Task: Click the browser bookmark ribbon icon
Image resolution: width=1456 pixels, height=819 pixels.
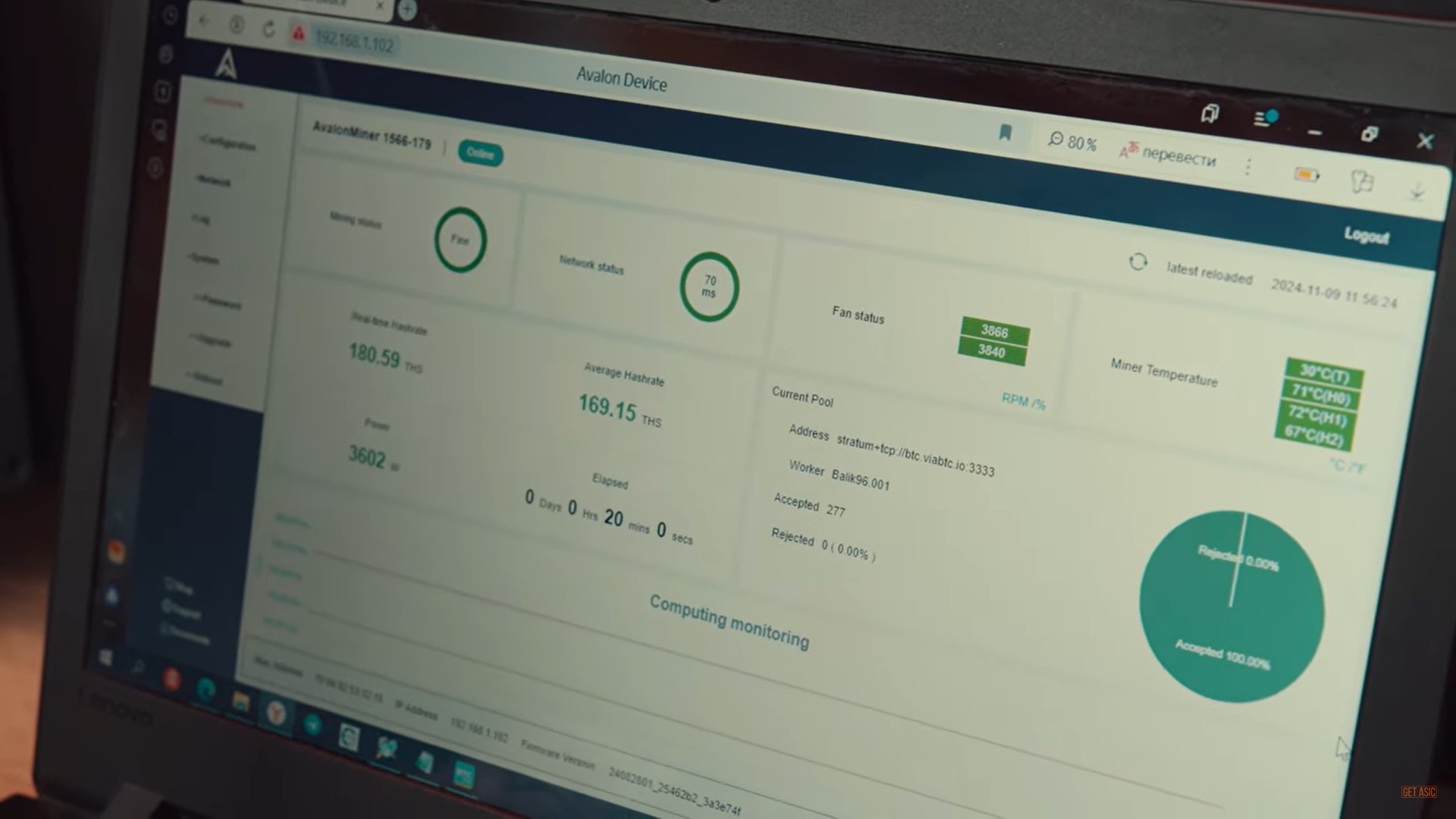Action: (x=1005, y=133)
